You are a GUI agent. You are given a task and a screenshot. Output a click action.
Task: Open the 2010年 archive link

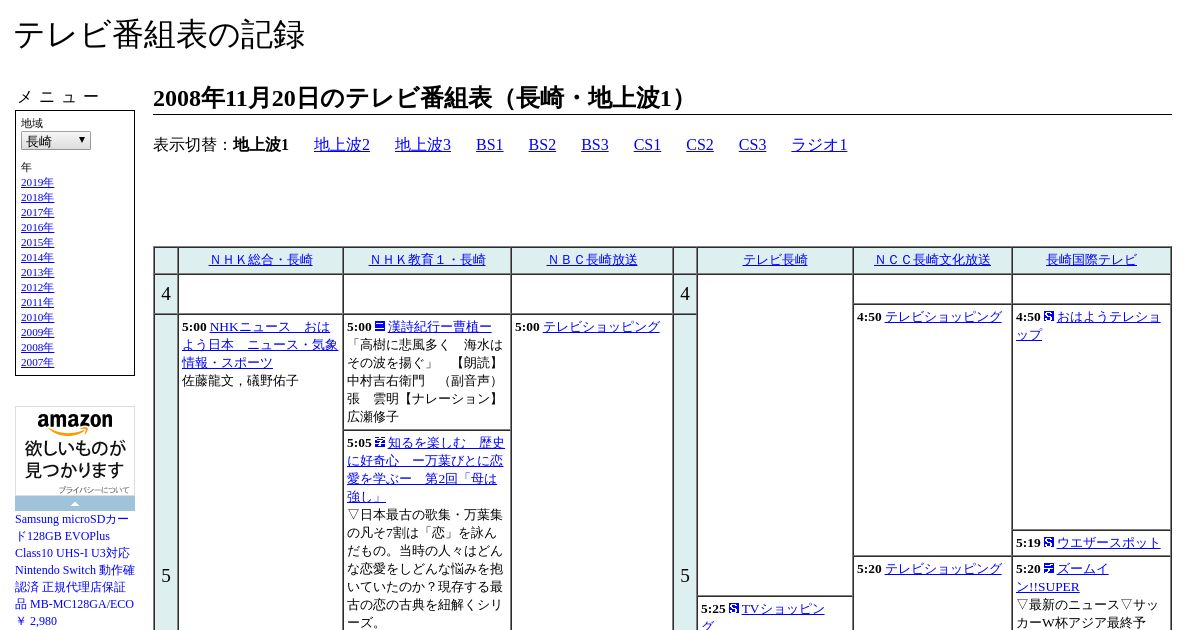pos(37,318)
